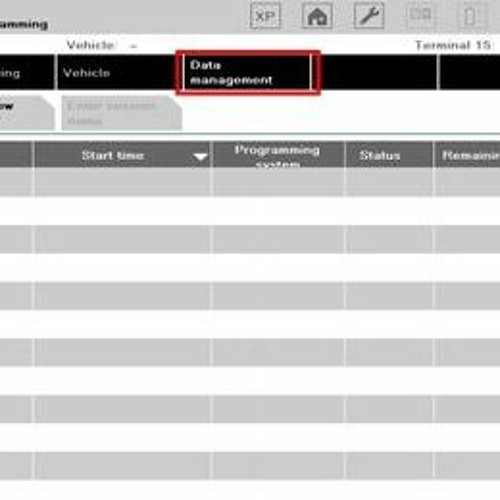Select the partially visible overview sub-tab
Viewport: 500px width, 500px height.
point(27,113)
